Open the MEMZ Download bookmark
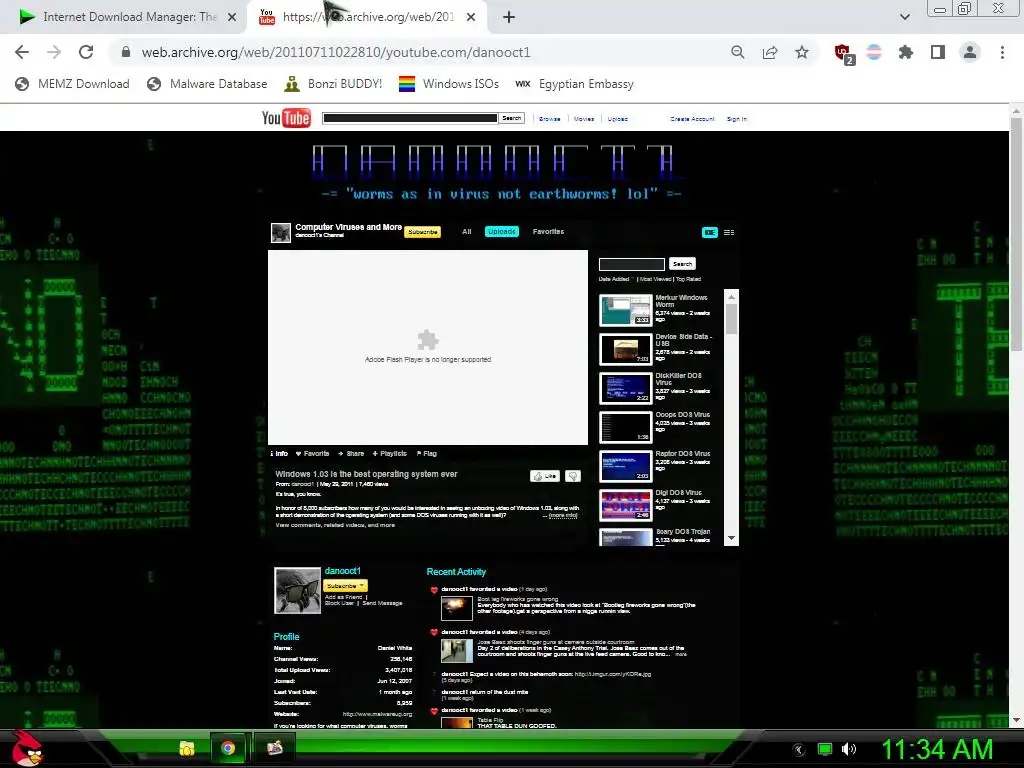The height and width of the screenshot is (768, 1024). 72,84
